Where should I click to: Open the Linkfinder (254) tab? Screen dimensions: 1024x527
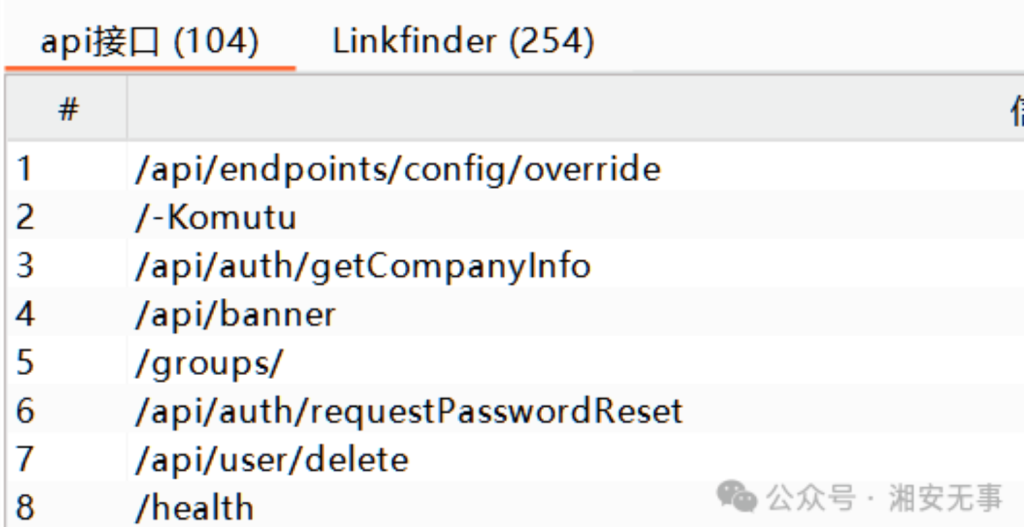coord(463,42)
